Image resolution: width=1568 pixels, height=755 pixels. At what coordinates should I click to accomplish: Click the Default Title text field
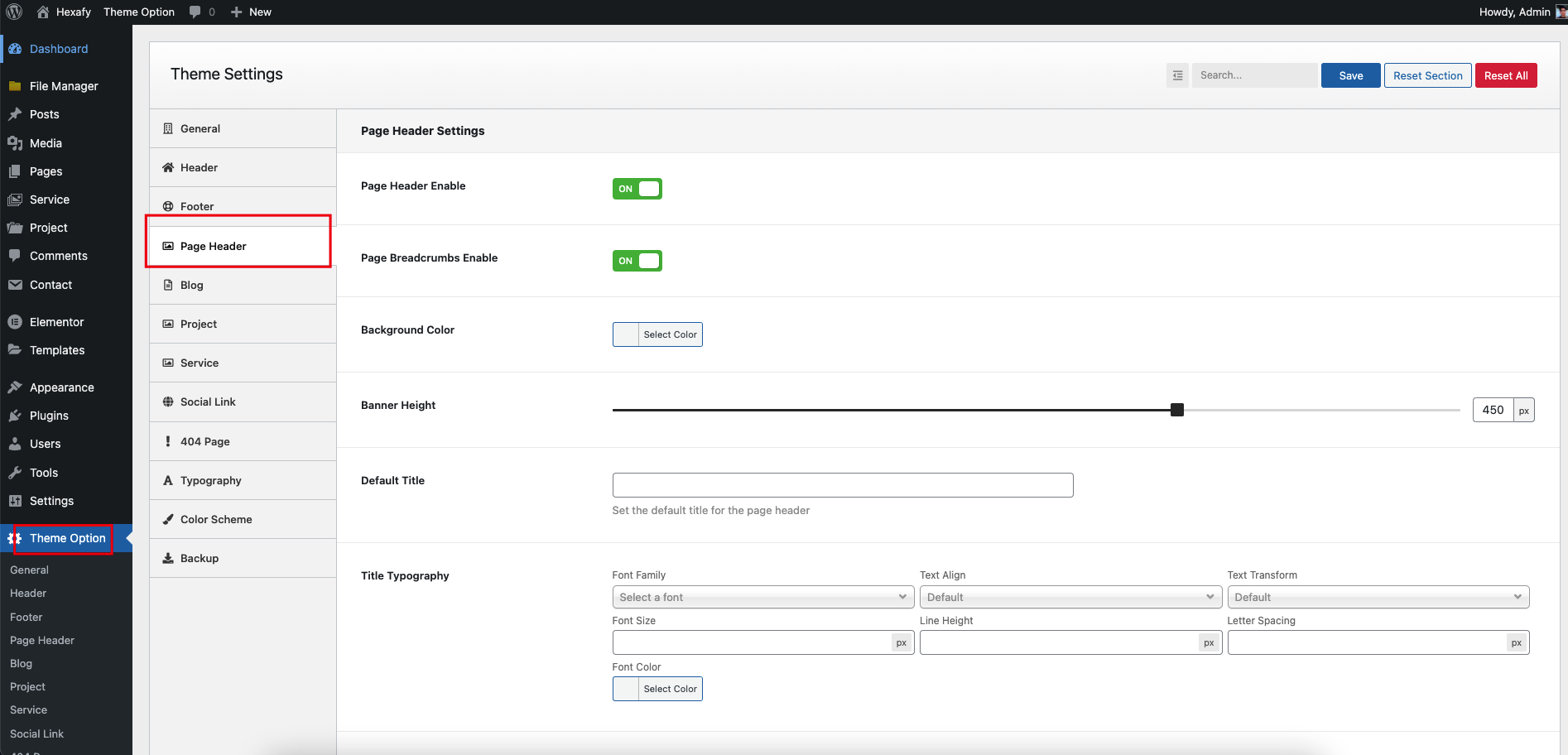click(843, 485)
